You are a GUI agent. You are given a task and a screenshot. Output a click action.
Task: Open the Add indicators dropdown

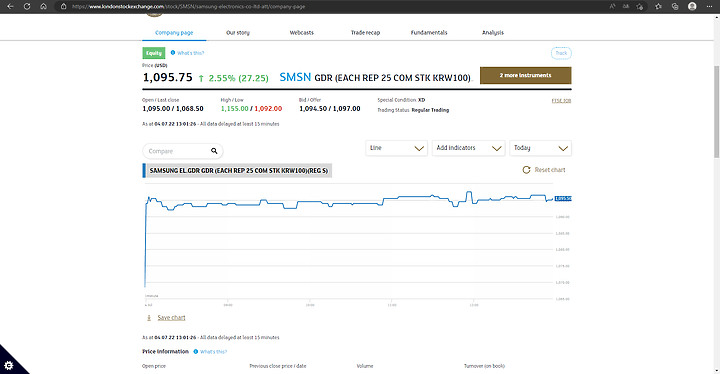[x=468, y=148]
